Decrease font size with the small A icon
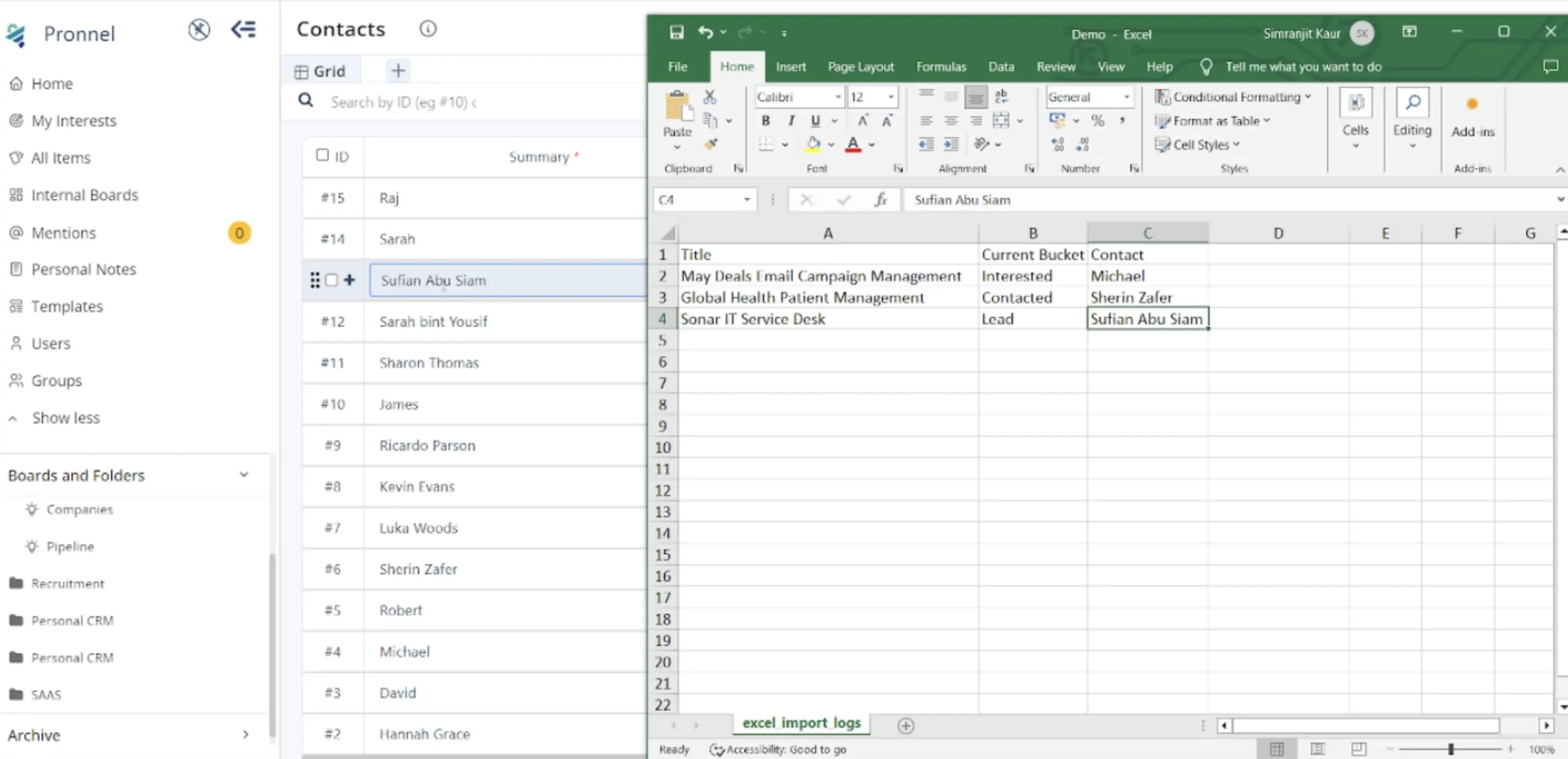The width and height of the screenshot is (1568, 759). point(887,120)
